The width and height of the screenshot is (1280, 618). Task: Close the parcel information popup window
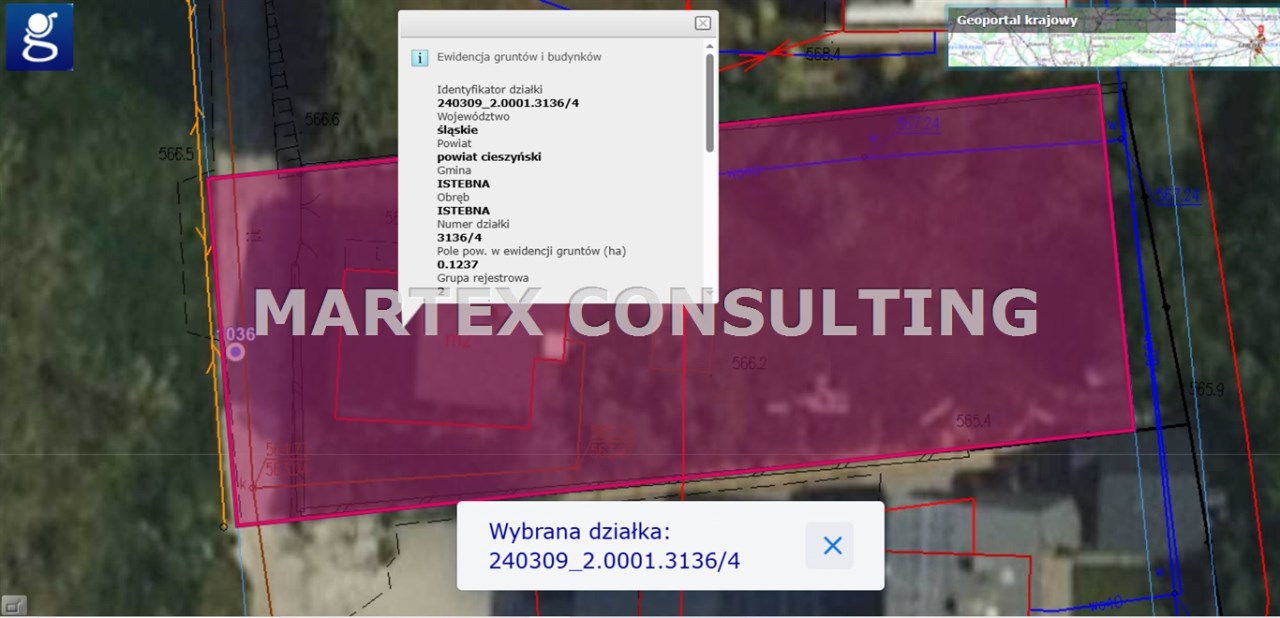(x=703, y=23)
